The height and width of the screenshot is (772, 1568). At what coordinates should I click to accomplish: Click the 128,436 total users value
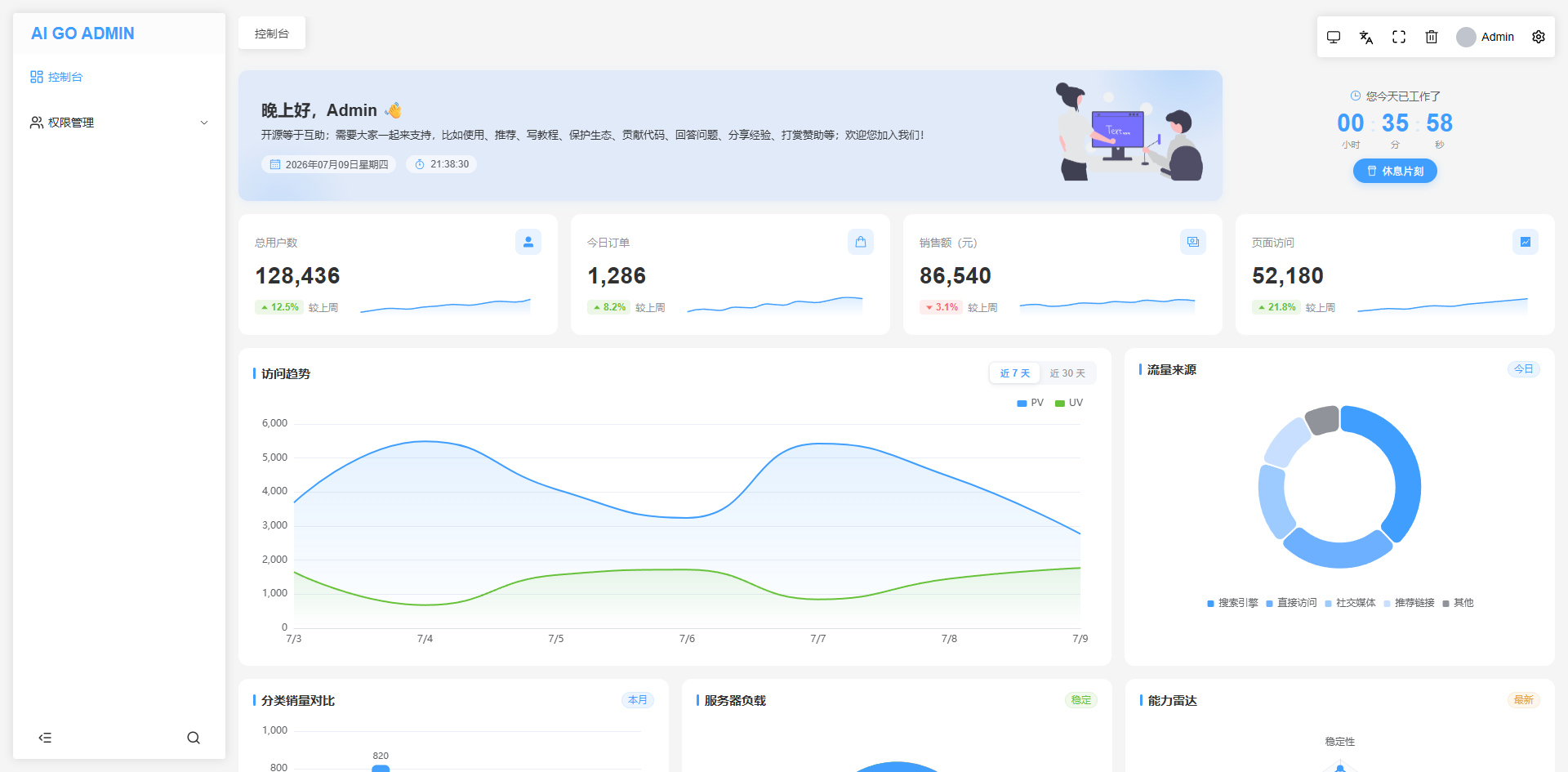click(297, 276)
